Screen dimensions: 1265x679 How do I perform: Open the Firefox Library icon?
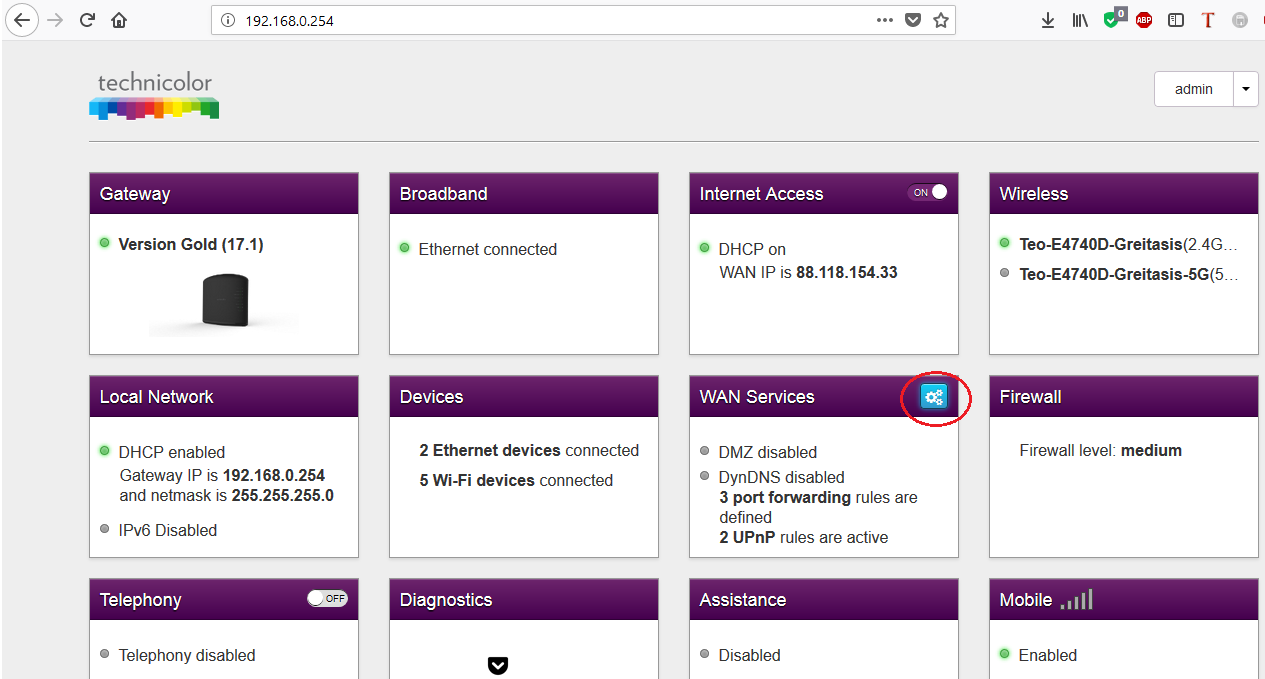coord(1080,20)
